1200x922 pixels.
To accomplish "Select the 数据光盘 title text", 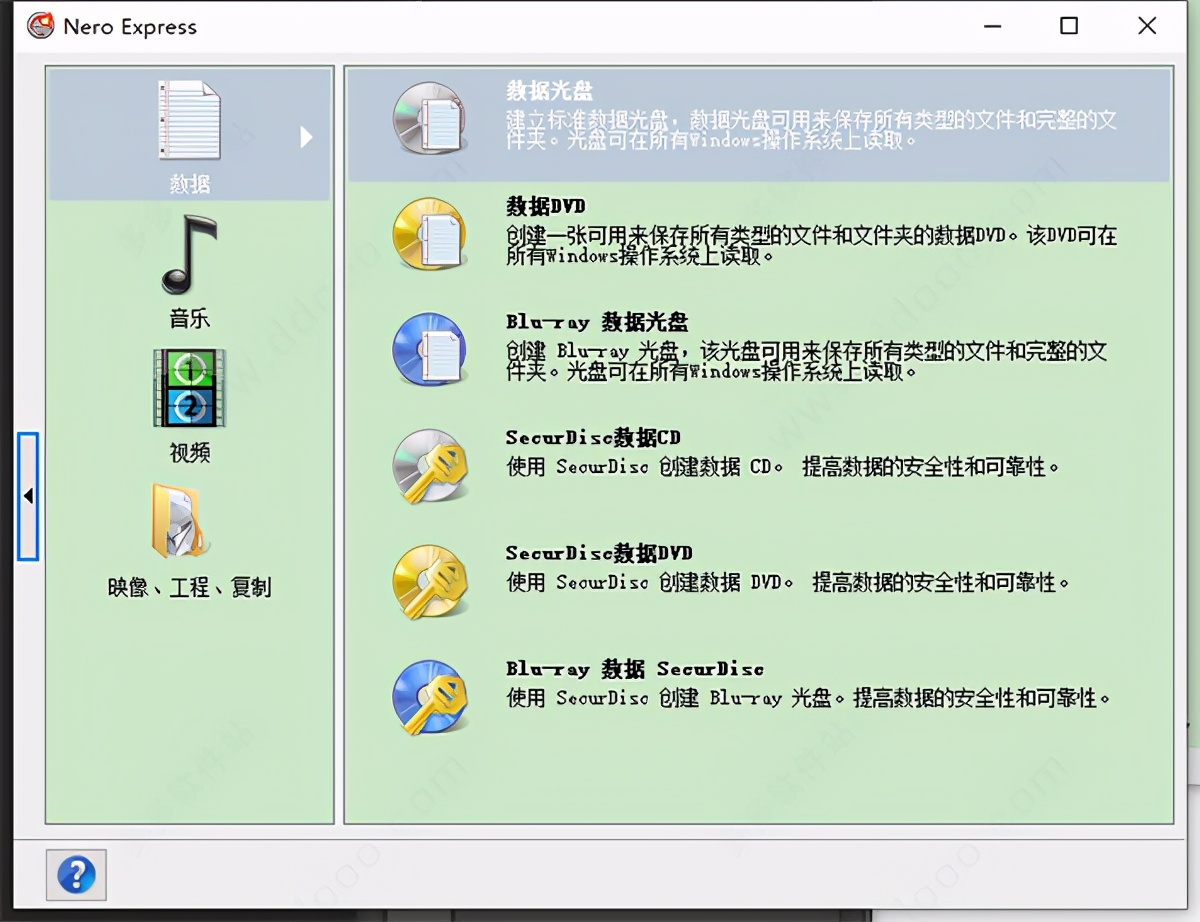I will coord(549,91).
